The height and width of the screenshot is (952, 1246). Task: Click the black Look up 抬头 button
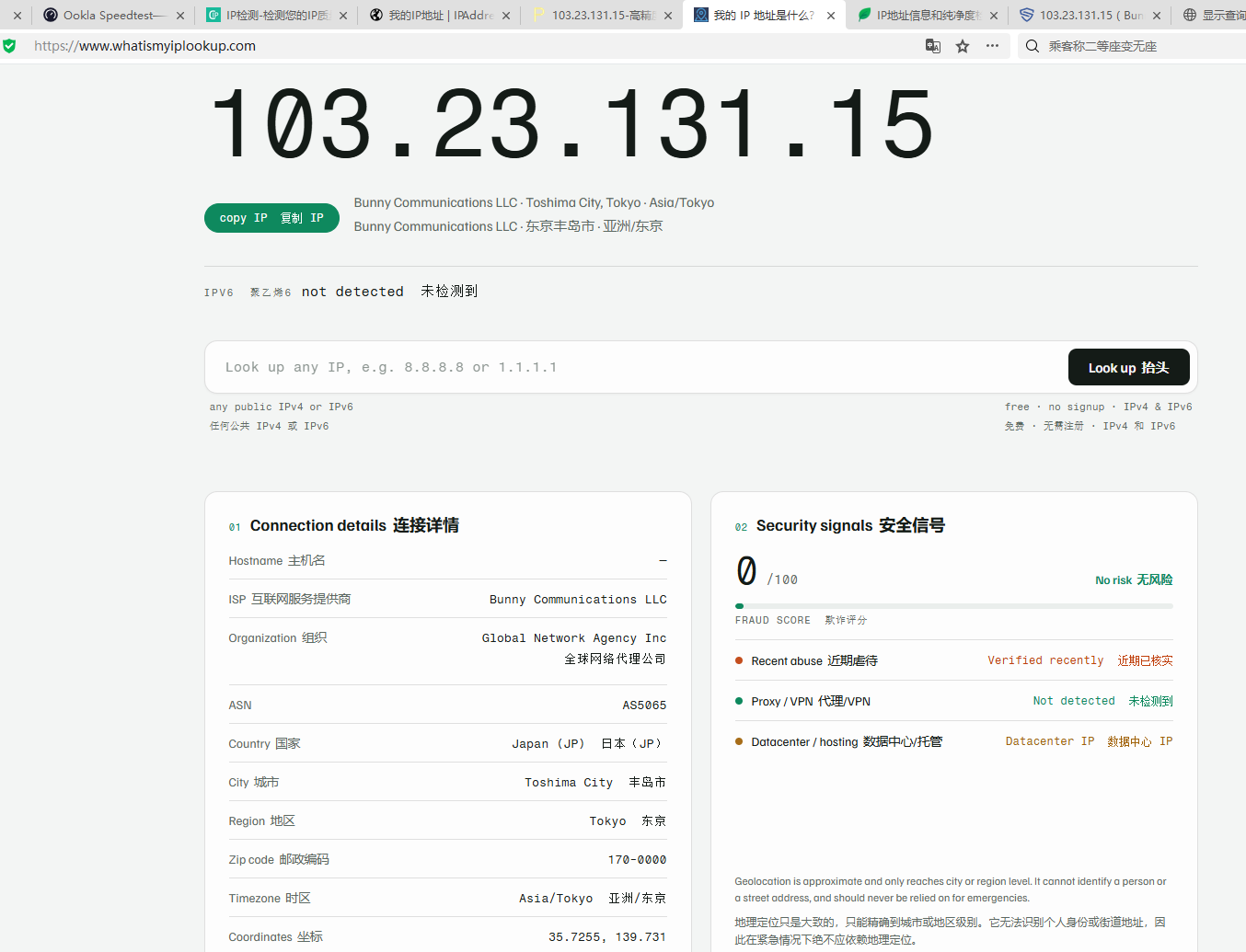(x=1128, y=367)
